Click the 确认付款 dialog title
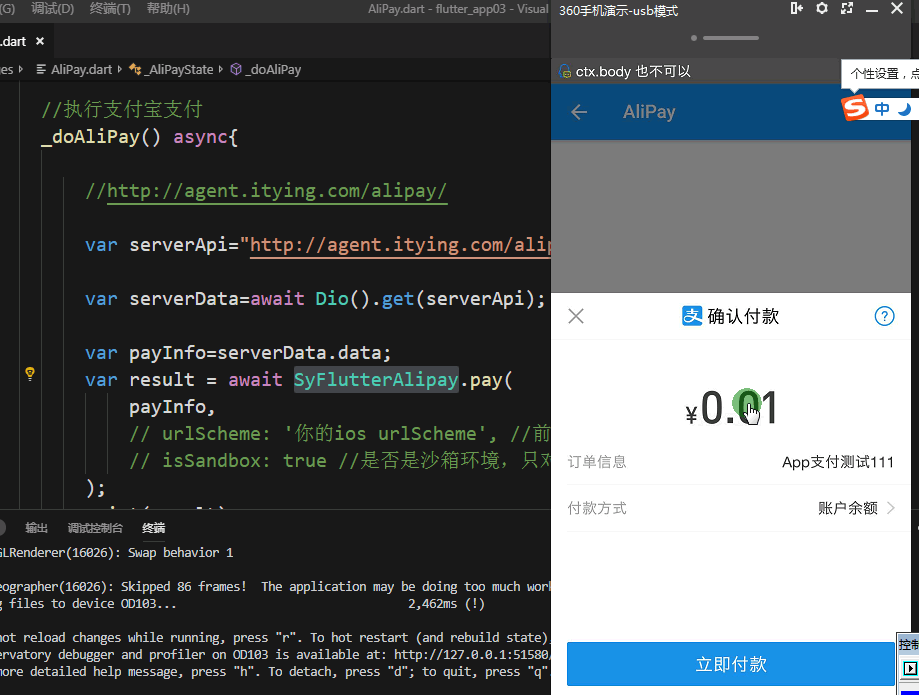The height and width of the screenshot is (695, 919). pos(743,316)
